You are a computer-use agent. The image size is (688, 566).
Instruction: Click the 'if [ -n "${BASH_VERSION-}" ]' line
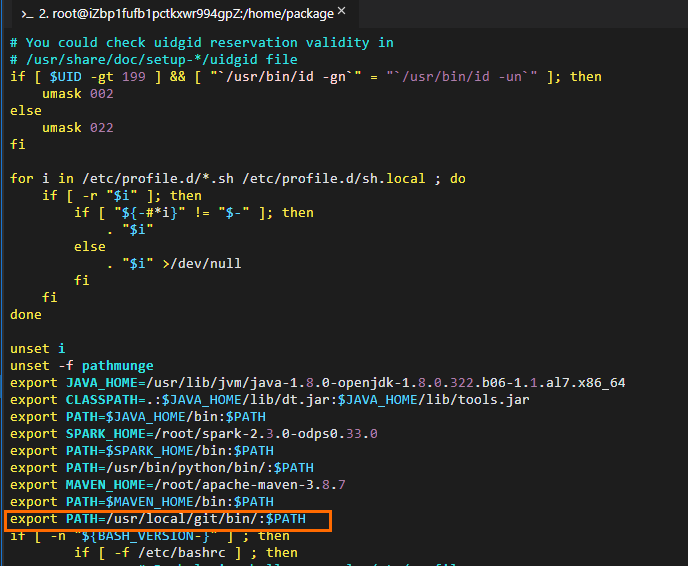tap(150, 536)
